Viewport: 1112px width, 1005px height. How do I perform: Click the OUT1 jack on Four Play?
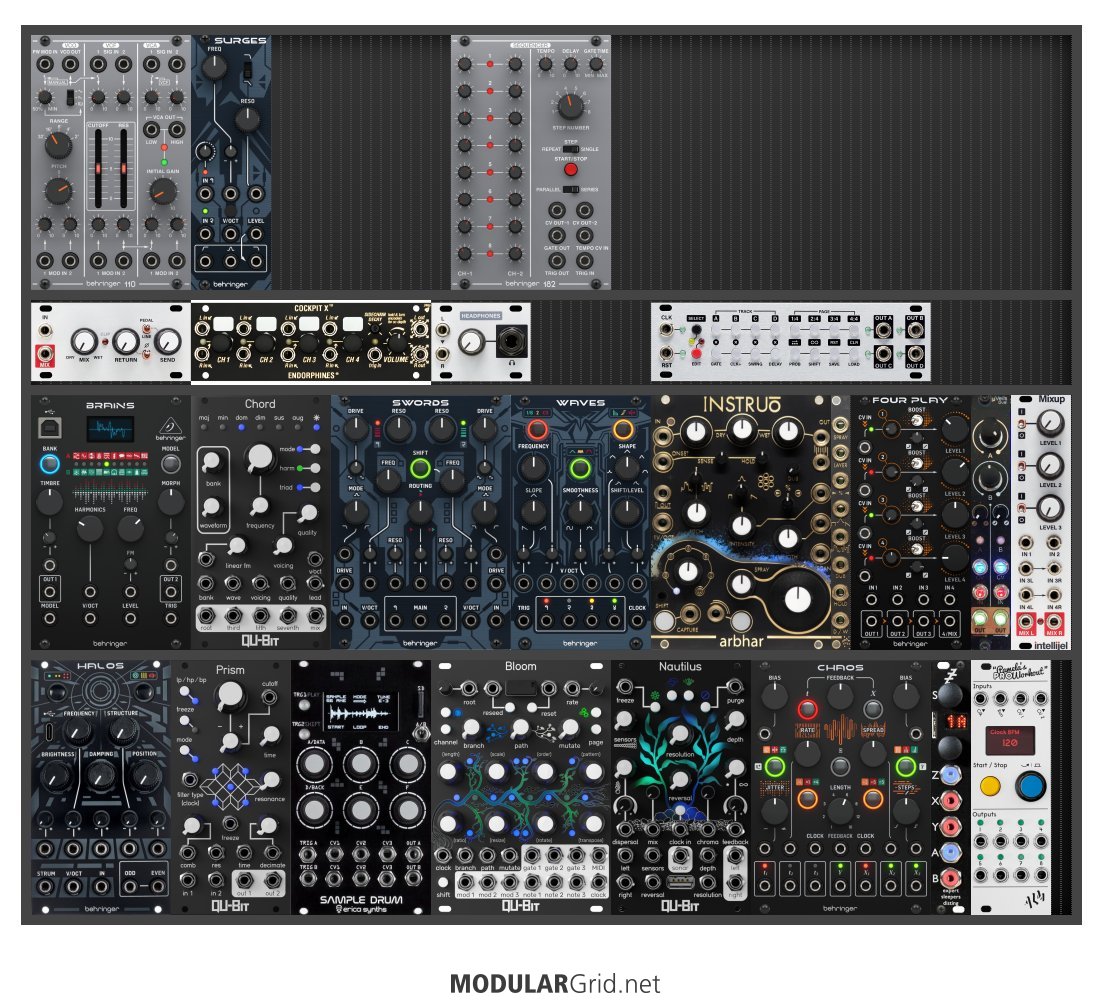[x=872, y=621]
